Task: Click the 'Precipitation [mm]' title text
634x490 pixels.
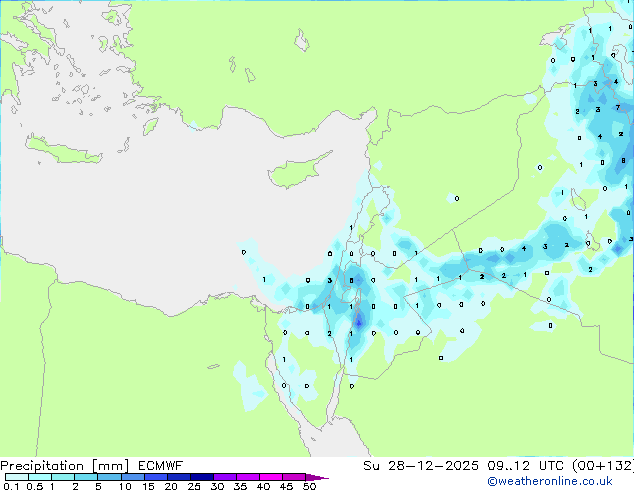Action: click(x=65, y=466)
